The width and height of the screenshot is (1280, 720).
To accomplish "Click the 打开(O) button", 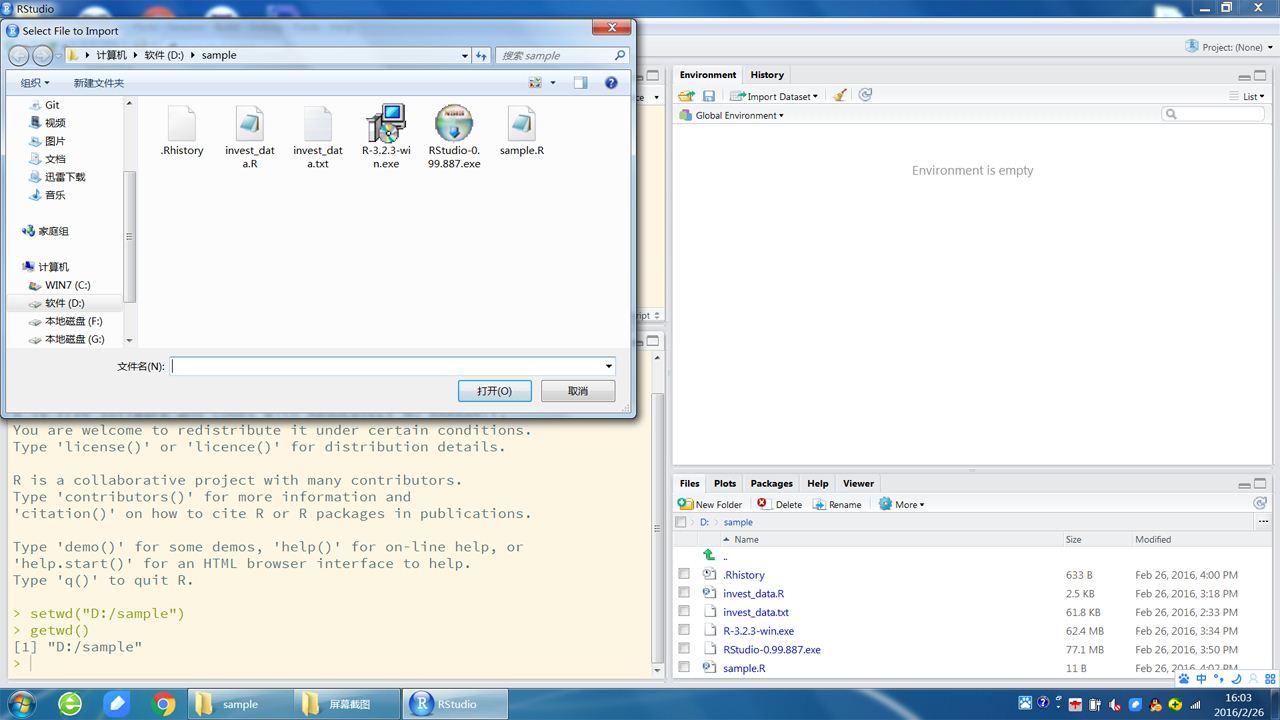I will pos(494,391).
